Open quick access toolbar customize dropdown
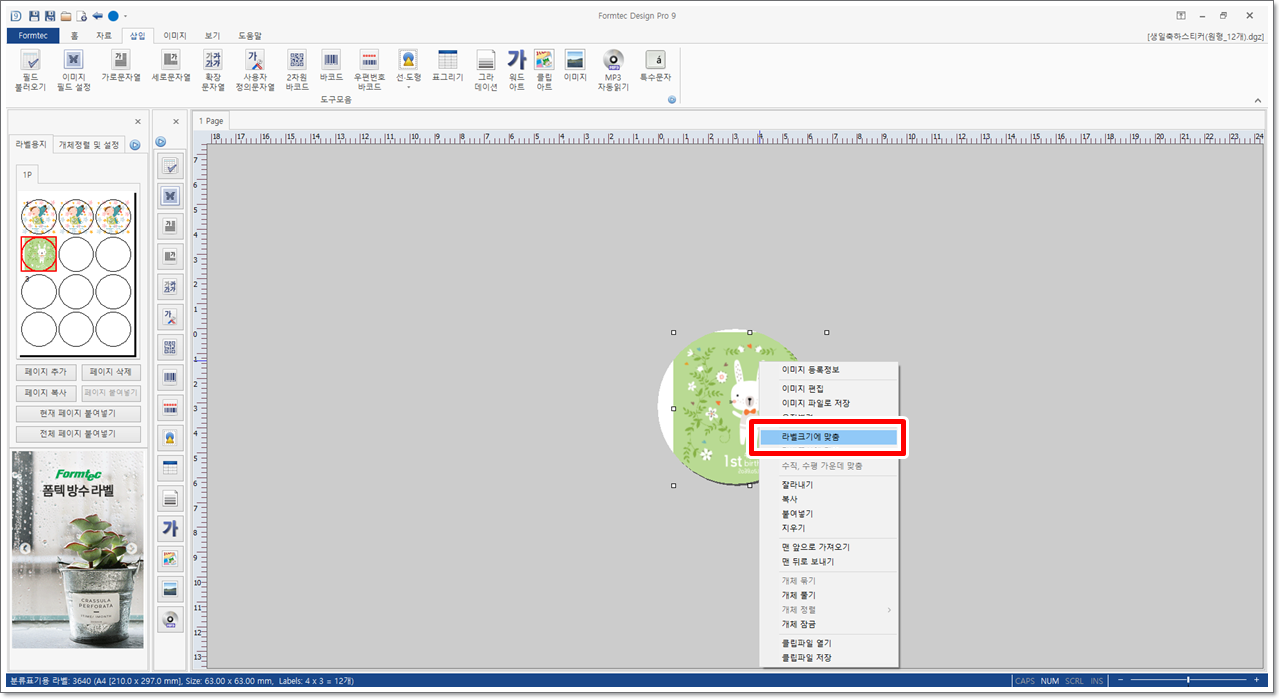1280x699 pixels. pos(126,17)
